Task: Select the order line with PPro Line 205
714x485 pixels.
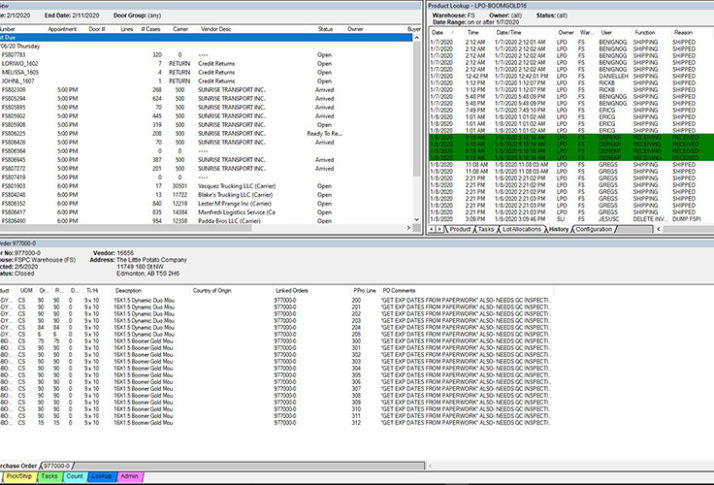Action: click(x=275, y=334)
